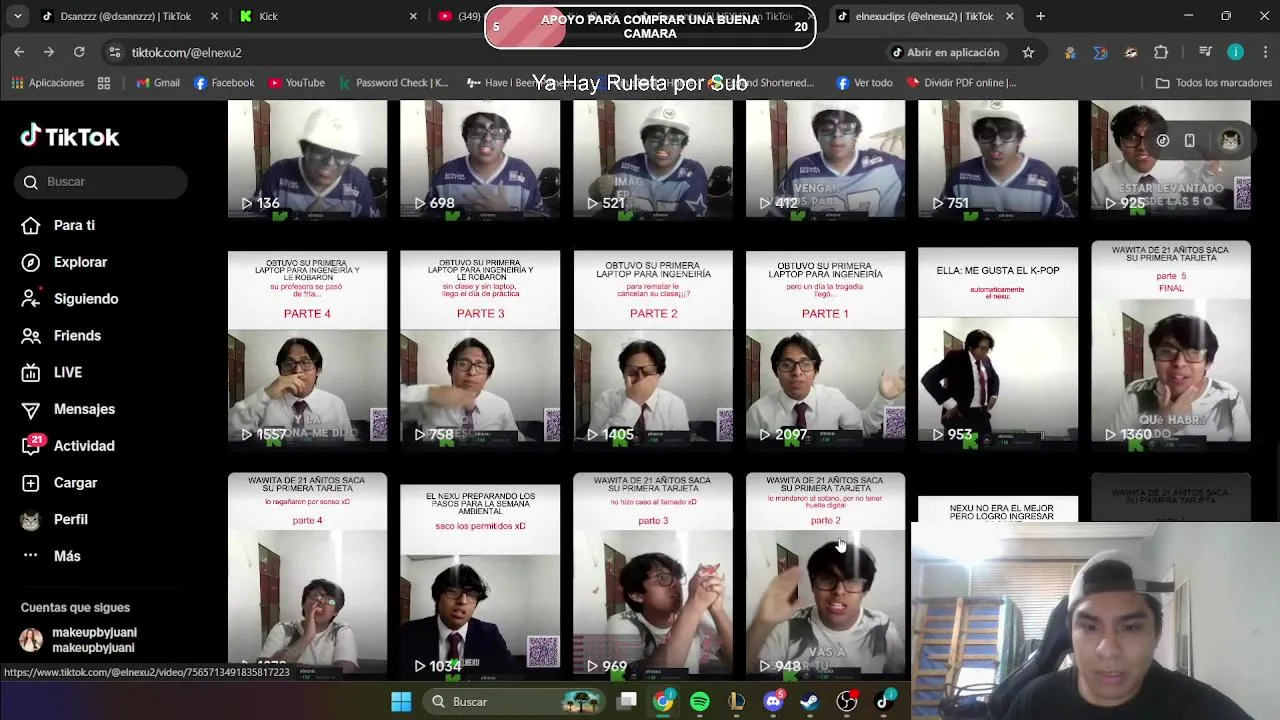Open Aplicaciones bookmarks shortcut

[48, 83]
